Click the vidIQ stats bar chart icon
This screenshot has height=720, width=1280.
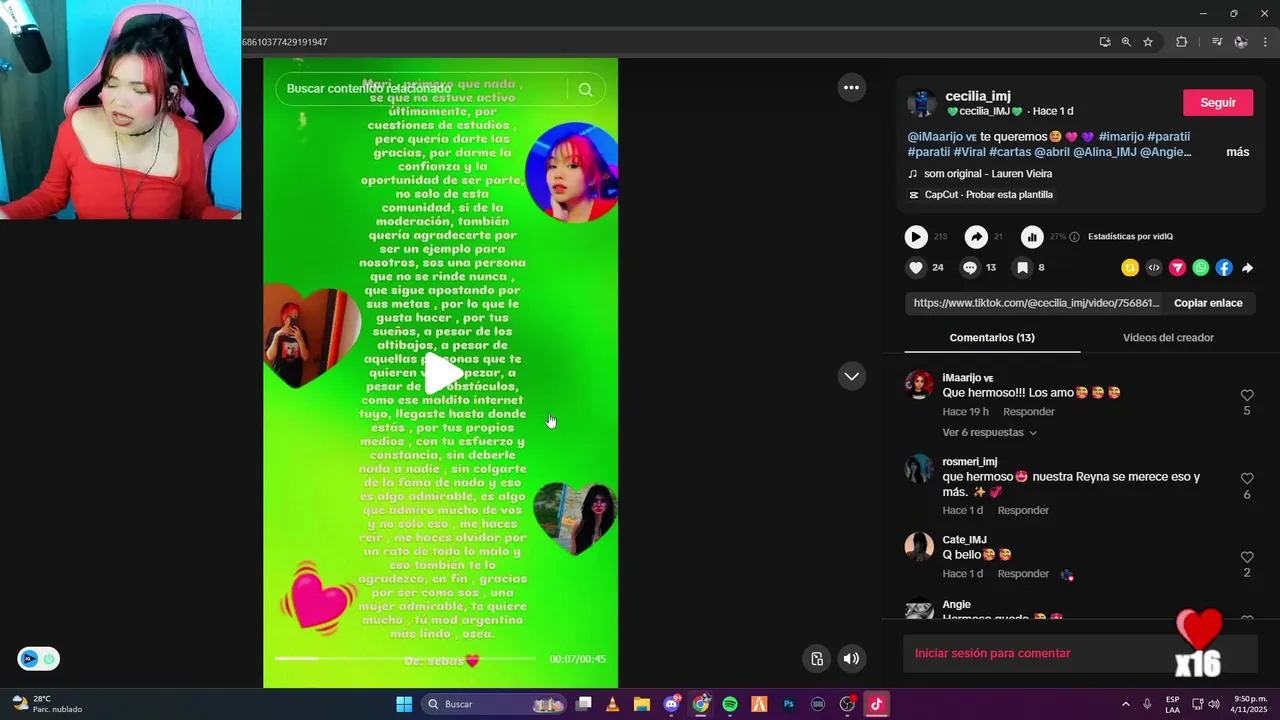[x=1032, y=237]
